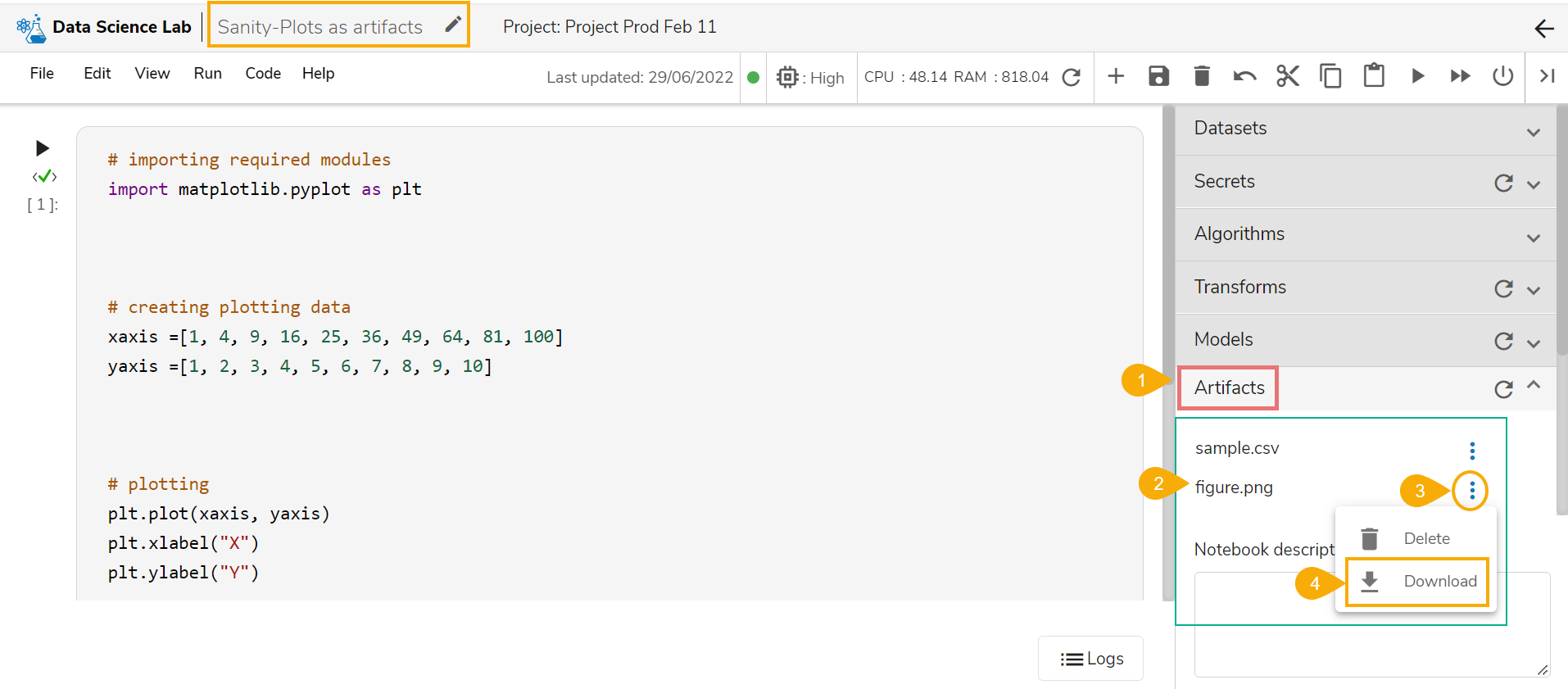The image size is (1568, 689).
Task: Click the copy cell icon
Action: coord(1330,76)
